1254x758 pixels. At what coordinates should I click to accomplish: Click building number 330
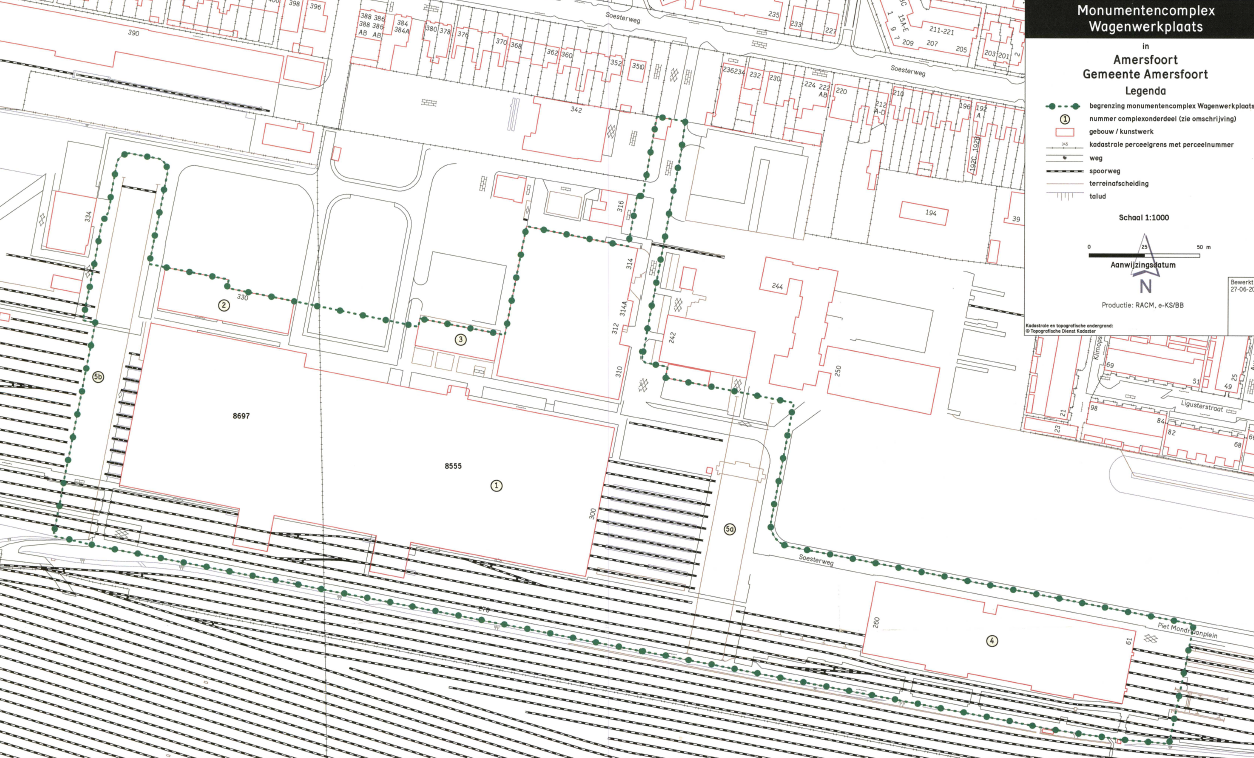pos(242,299)
